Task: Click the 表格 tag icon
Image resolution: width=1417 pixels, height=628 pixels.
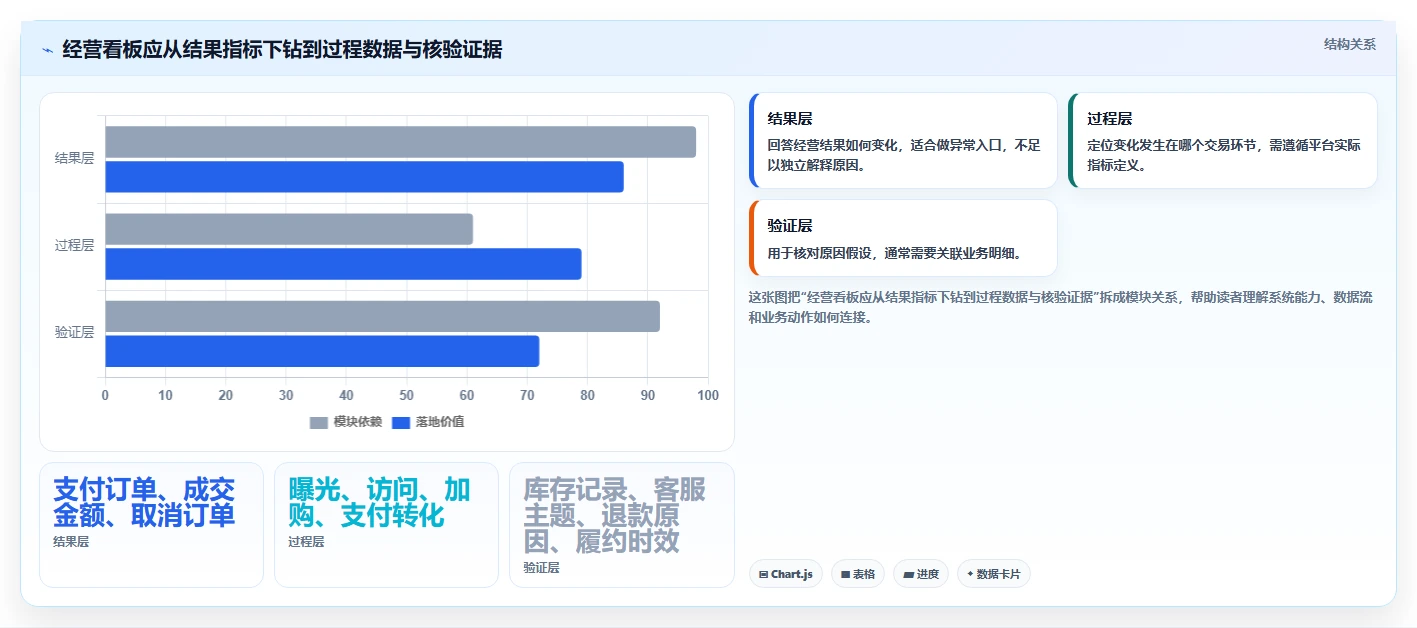Action: pyautogui.click(x=845, y=574)
